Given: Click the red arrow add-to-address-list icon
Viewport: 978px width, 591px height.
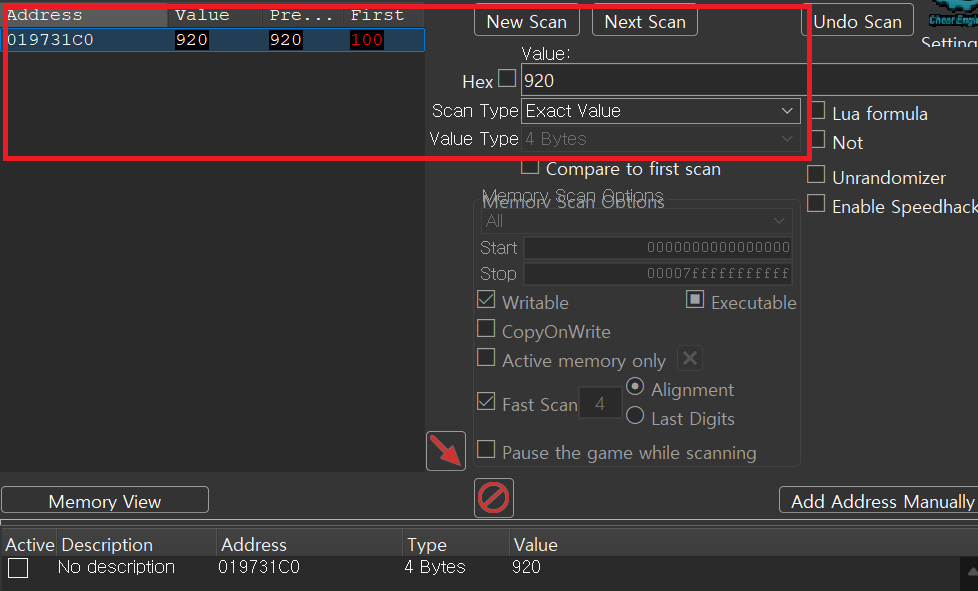Looking at the screenshot, I should [446, 451].
